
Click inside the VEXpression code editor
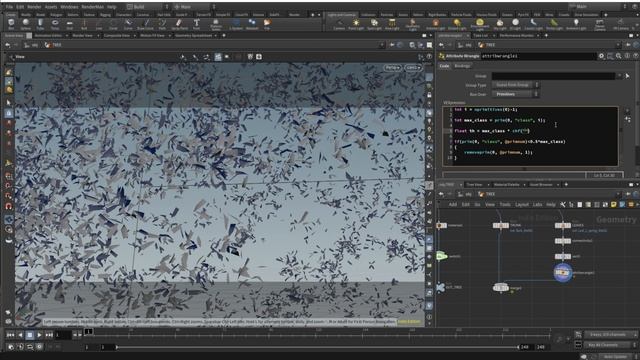click(530, 136)
